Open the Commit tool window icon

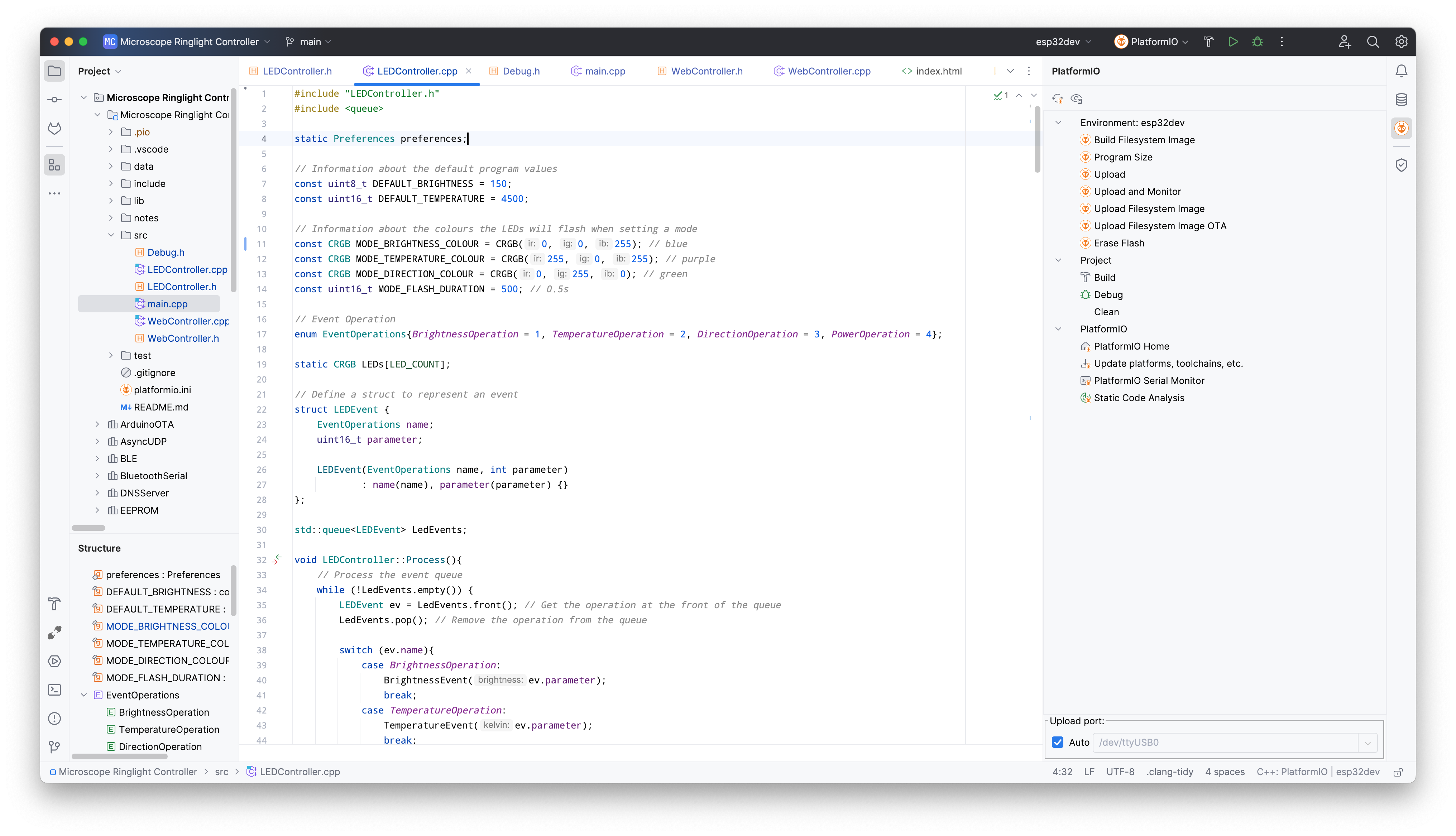tap(54, 99)
